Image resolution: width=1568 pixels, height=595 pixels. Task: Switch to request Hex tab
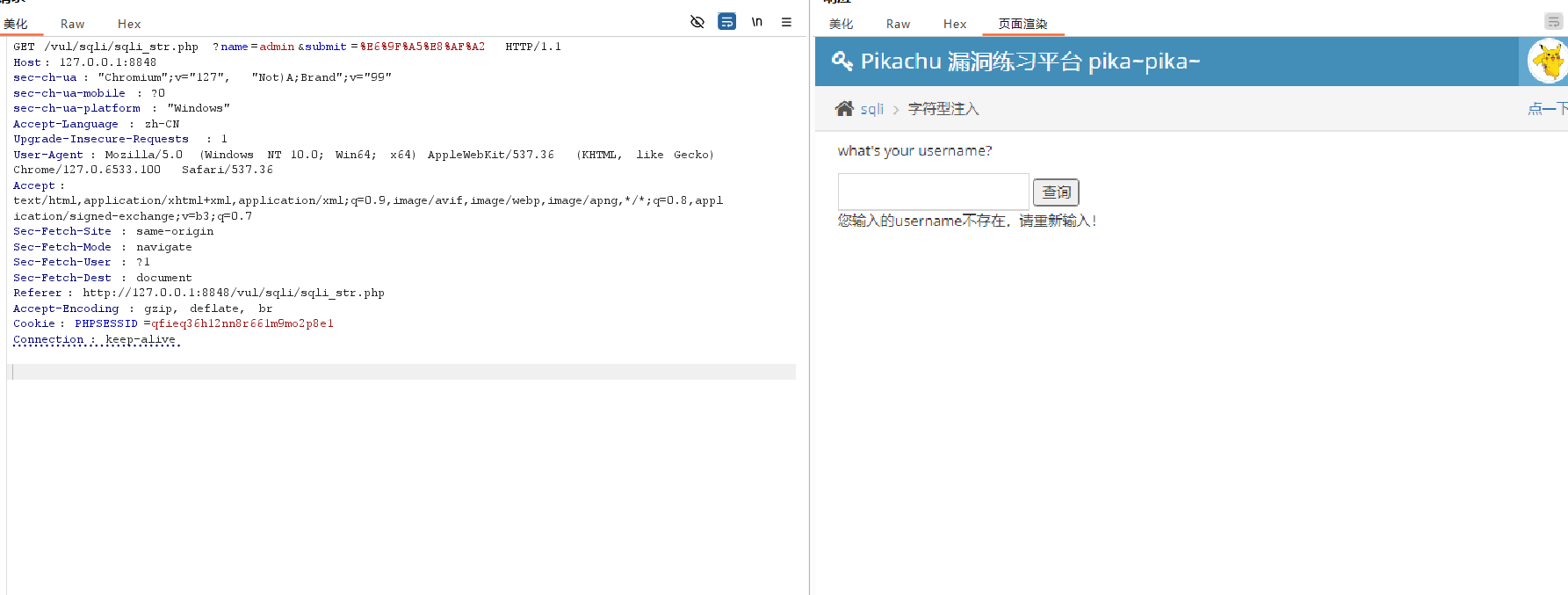tap(129, 24)
